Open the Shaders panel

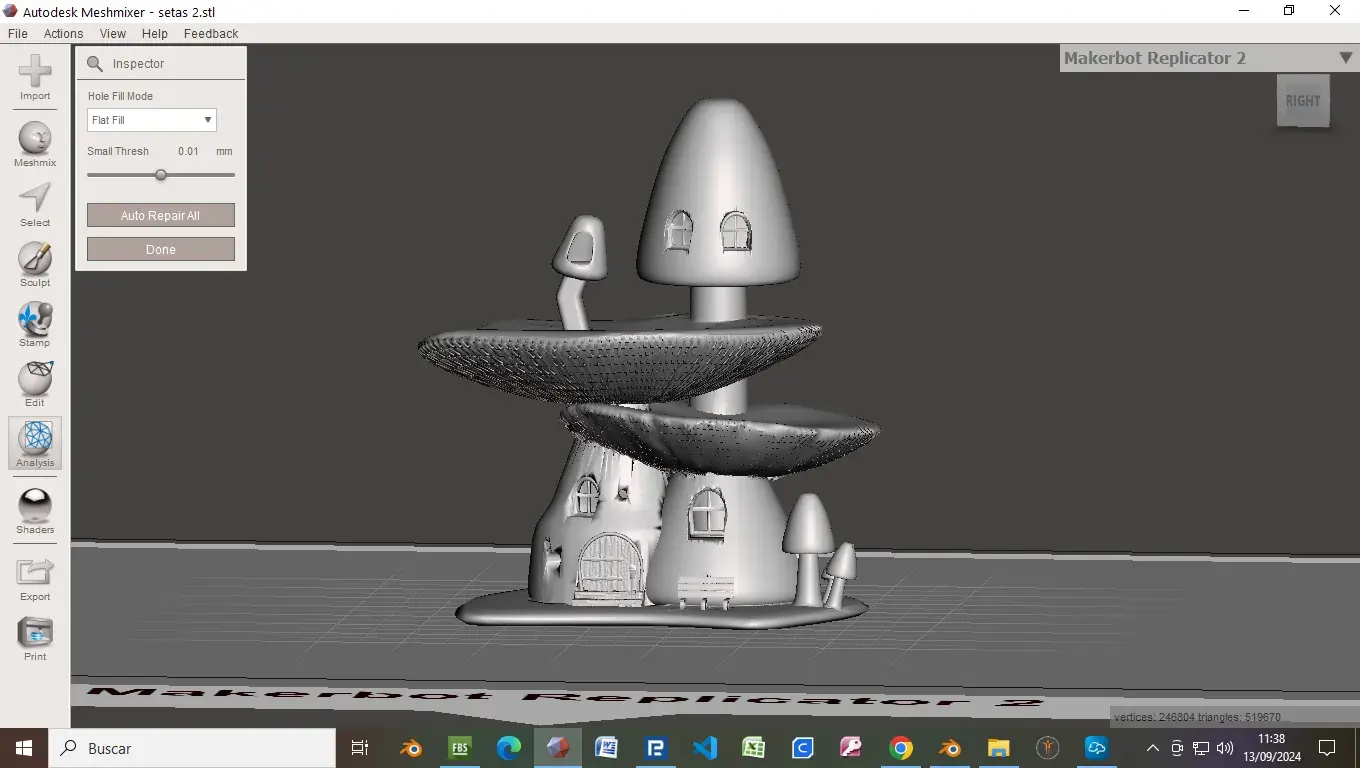pos(35,511)
